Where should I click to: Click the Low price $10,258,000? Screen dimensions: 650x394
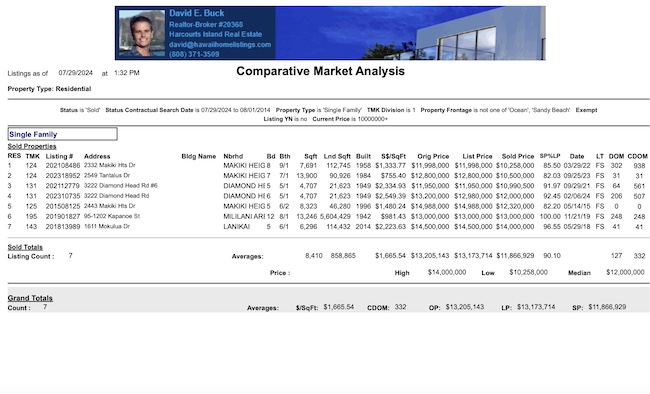click(x=529, y=272)
